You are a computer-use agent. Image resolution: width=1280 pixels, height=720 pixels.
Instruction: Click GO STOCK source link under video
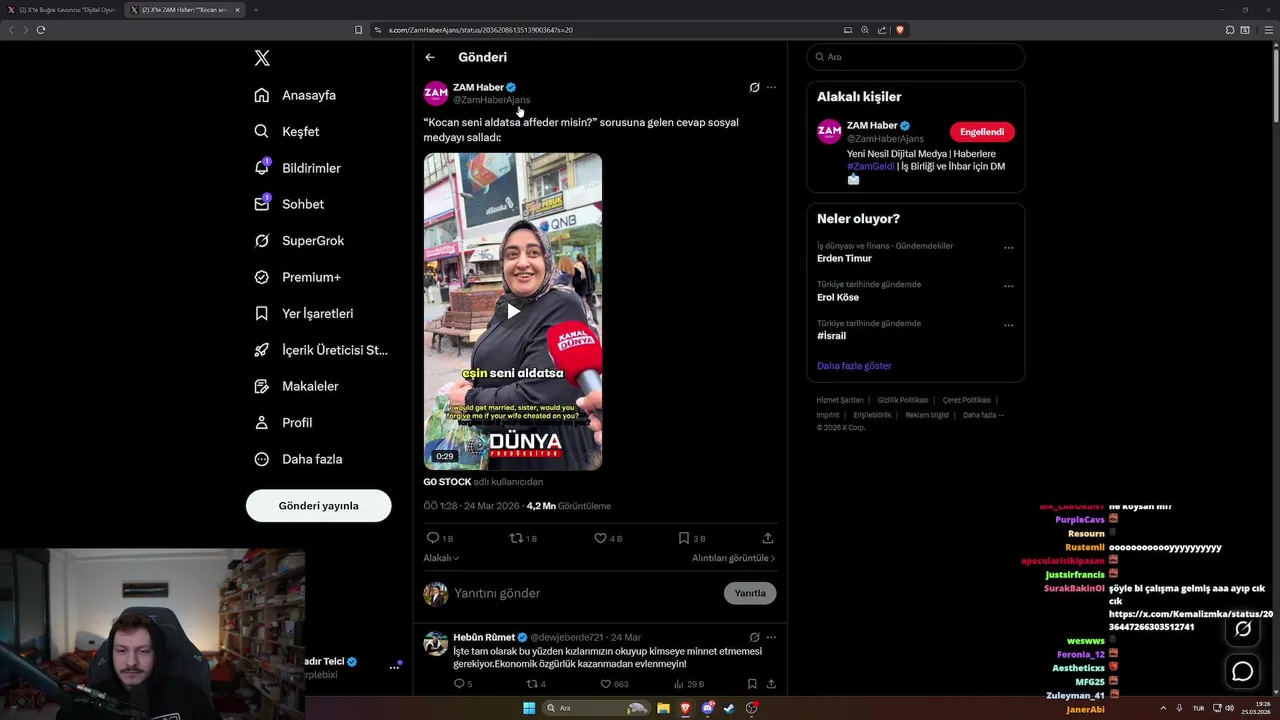(447, 481)
